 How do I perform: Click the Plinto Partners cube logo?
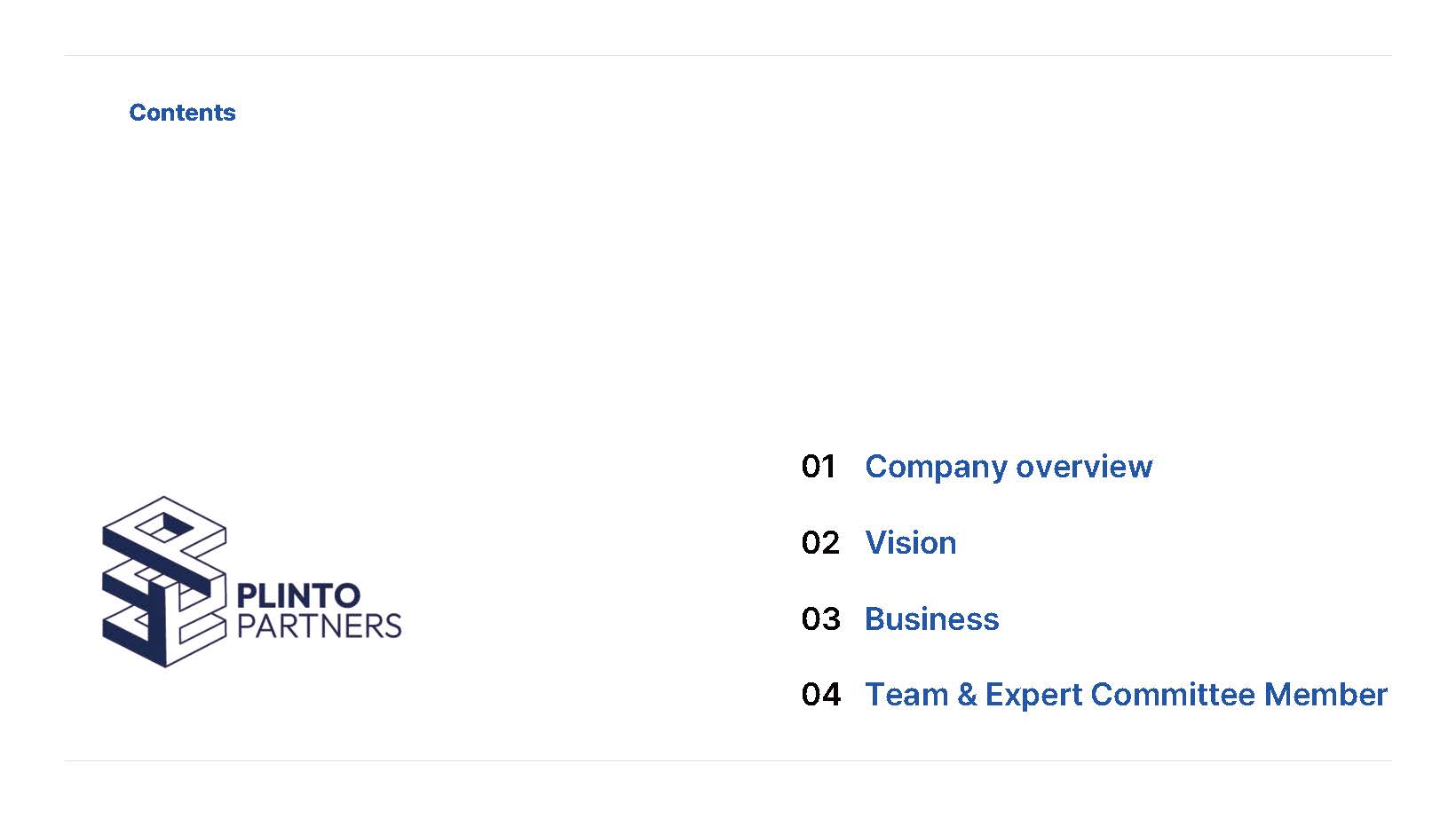(164, 582)
